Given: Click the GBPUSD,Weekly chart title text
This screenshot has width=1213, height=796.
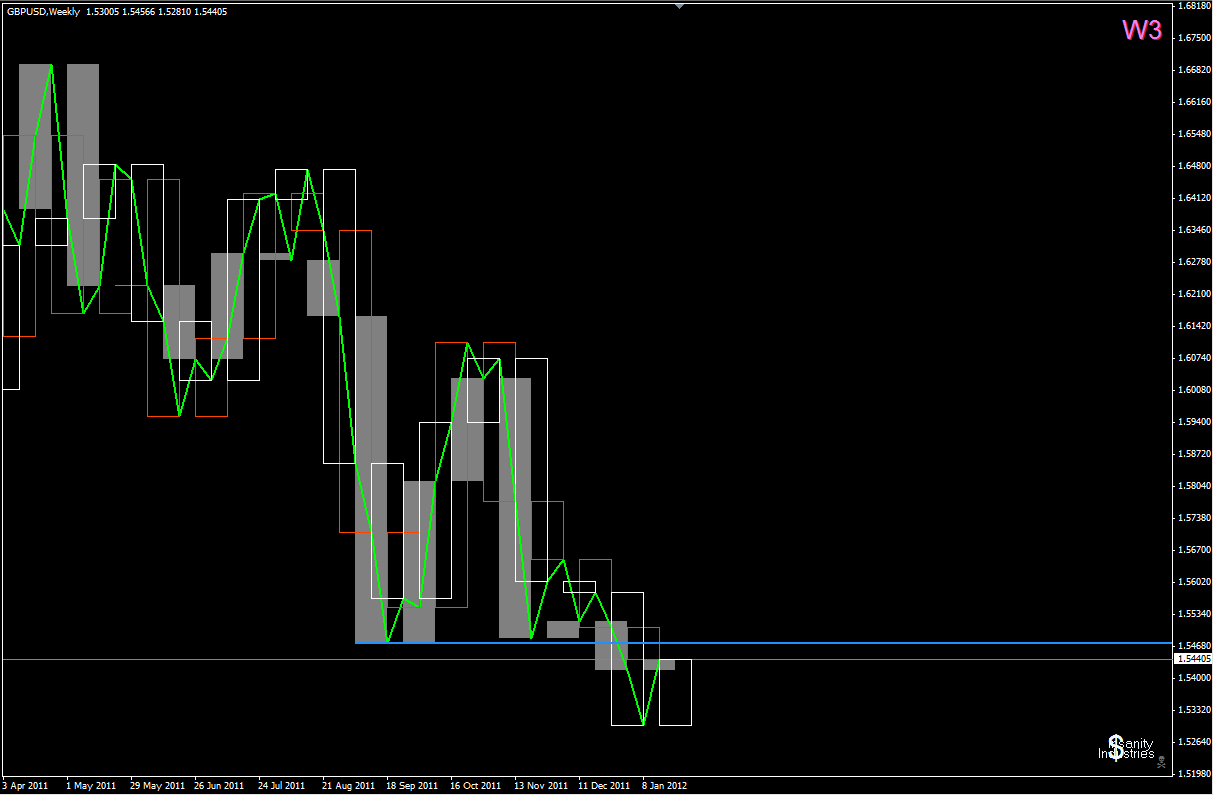Looking at the screenshot, I should pyautogui.click(x=42, y=12).
